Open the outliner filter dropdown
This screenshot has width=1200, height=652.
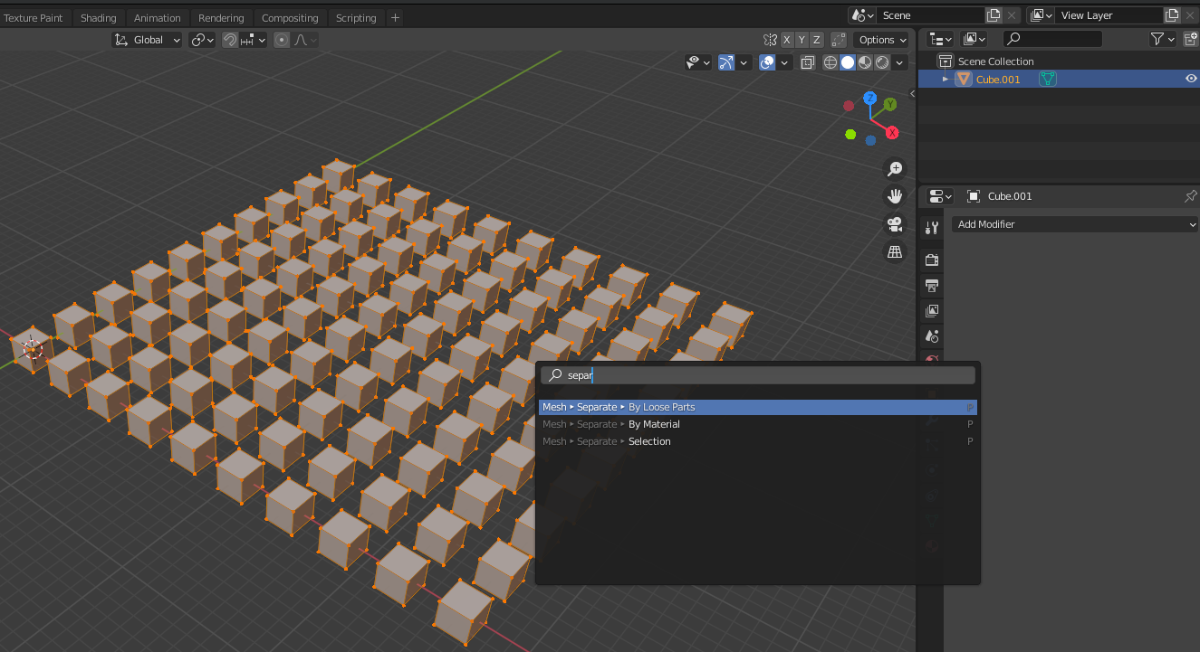1162,39
